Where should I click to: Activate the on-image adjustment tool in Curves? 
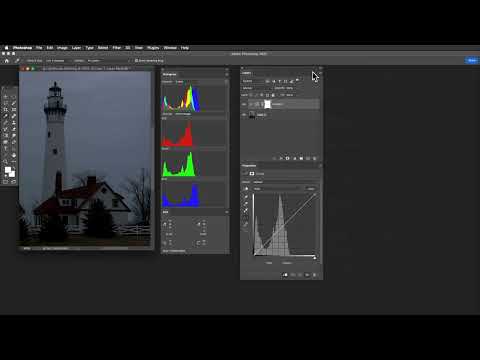[x=246, y=189]
